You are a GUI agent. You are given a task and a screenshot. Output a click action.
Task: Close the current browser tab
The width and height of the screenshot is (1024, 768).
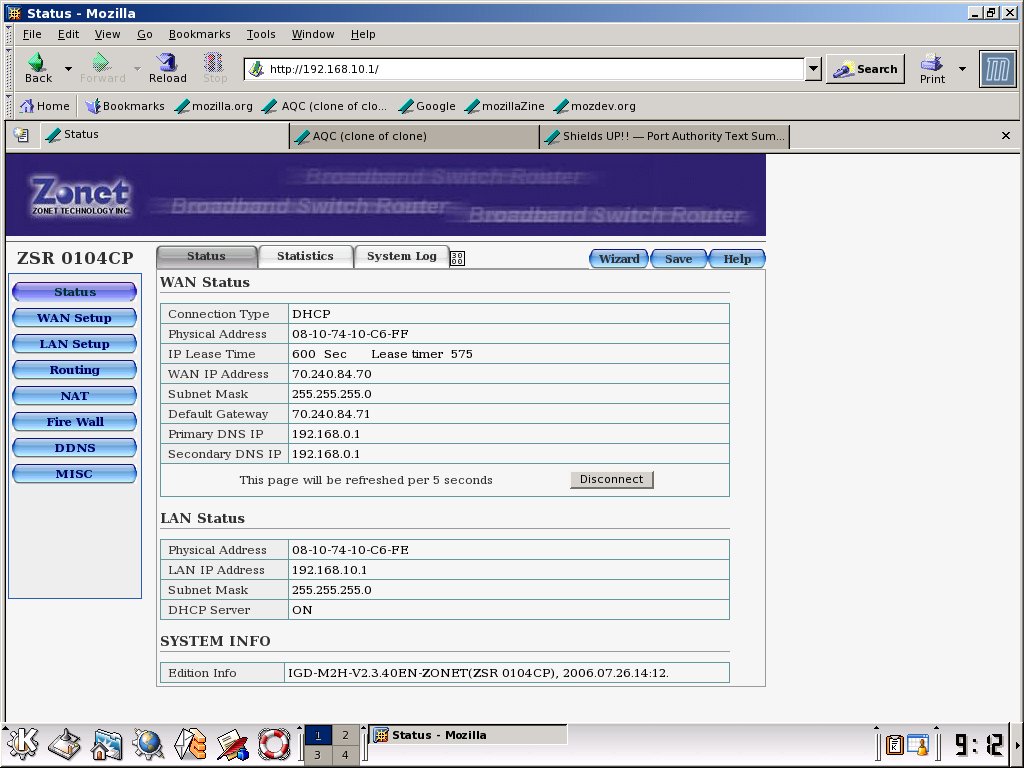[x=1006, y=135]
